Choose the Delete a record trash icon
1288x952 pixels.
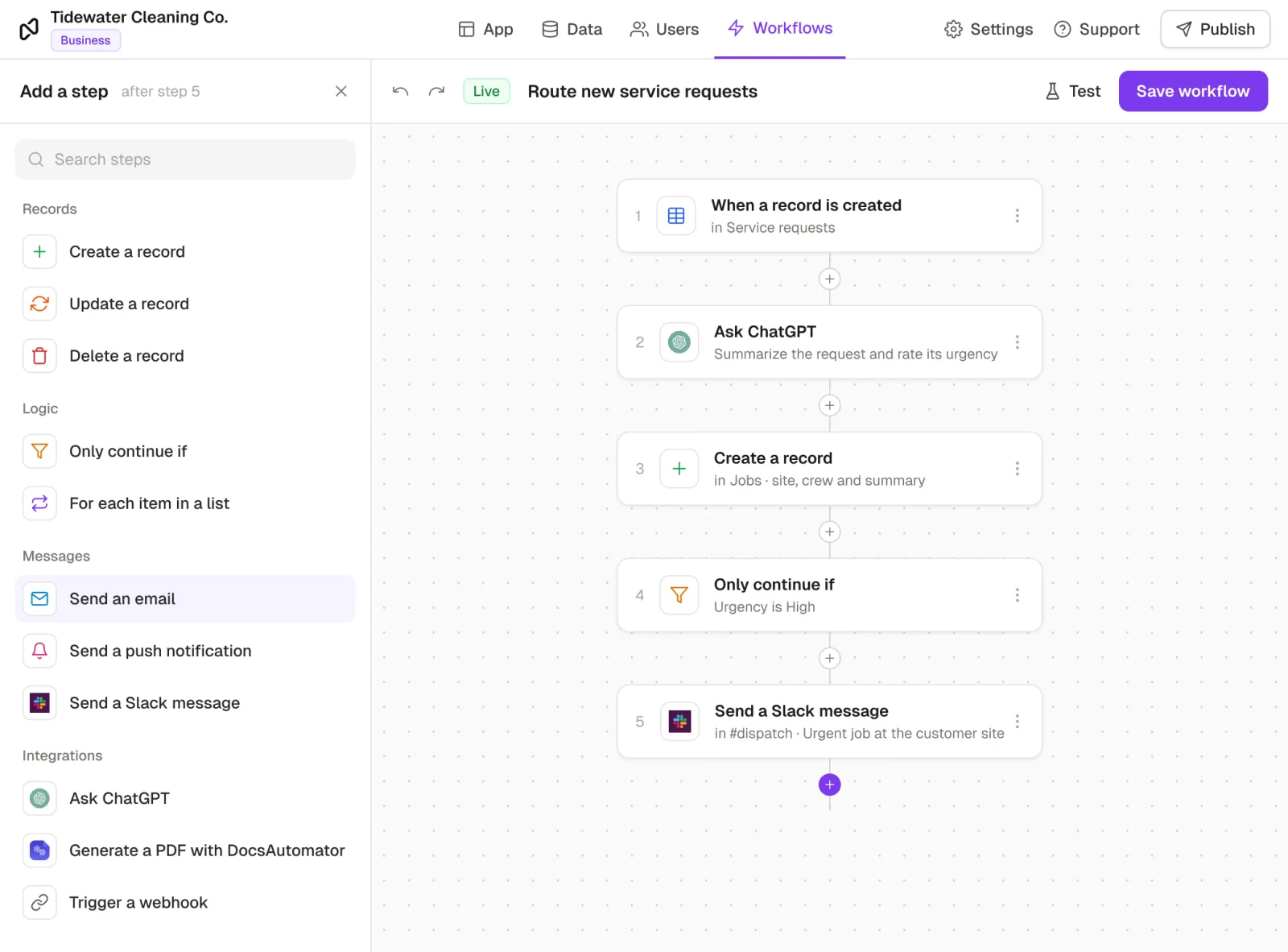pyautogui.click(x=39, y=356)
